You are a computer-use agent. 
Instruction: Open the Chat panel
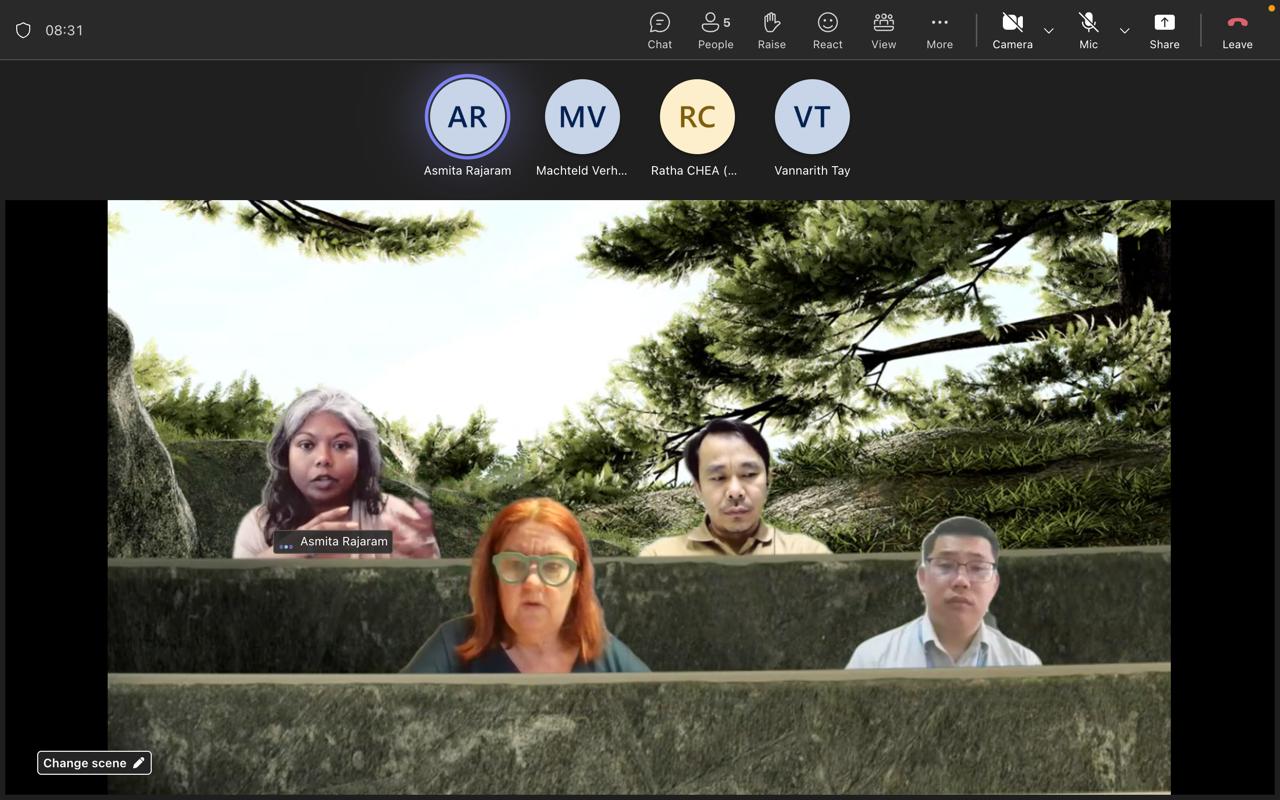[x=659, y=30]
